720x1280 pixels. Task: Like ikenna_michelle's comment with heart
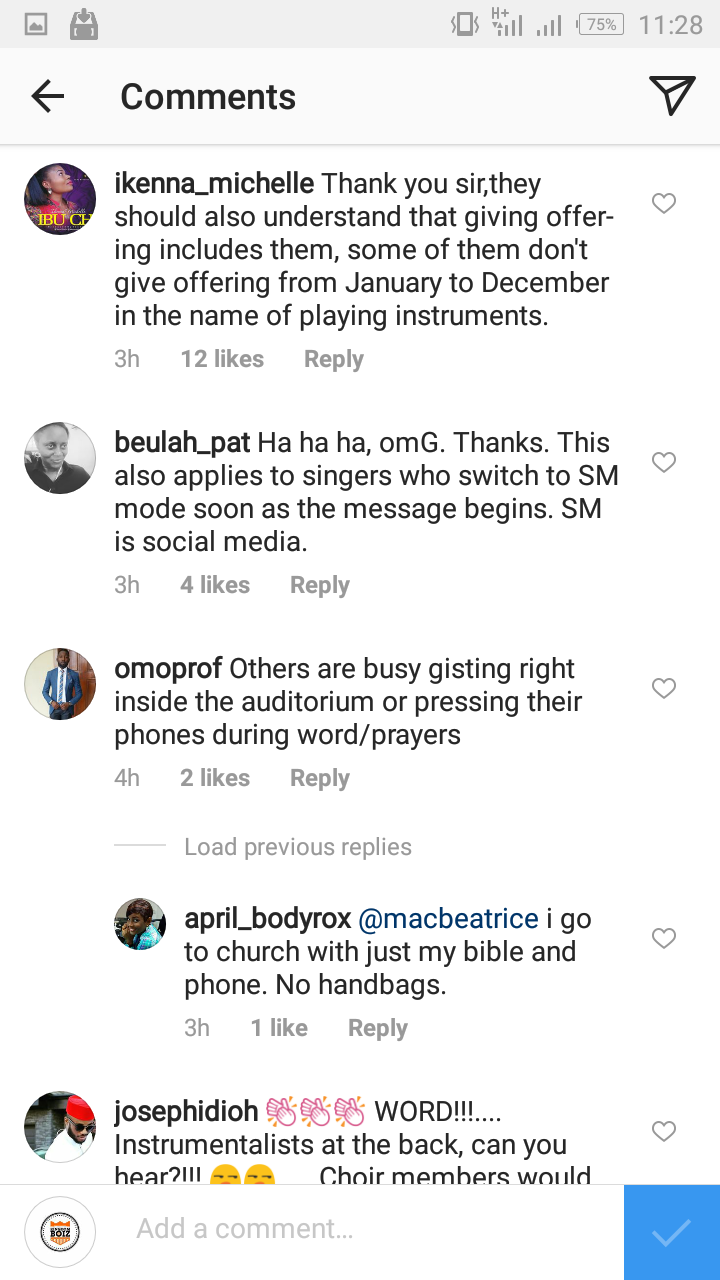pos(664,204)
